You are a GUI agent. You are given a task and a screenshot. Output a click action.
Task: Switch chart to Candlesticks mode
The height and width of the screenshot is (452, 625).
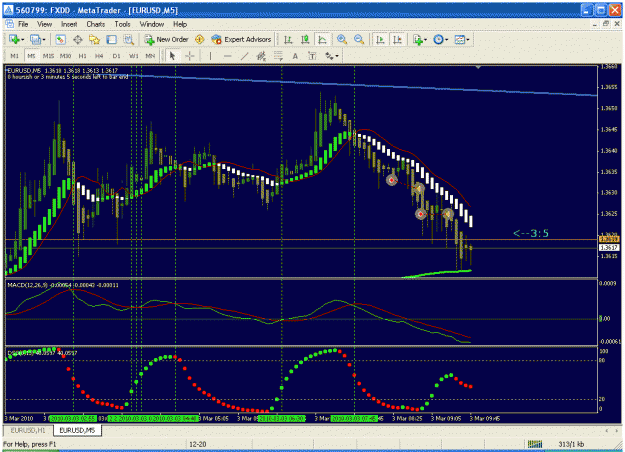[x=305, y=39]
